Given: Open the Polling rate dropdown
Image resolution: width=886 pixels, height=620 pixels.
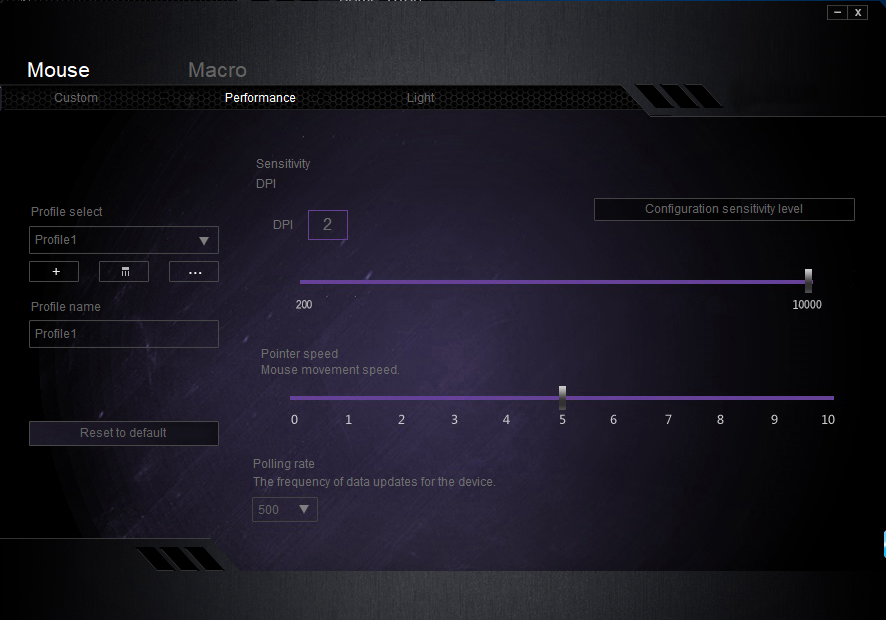Looking at the screenshot, I should click(x=284, y=510).
